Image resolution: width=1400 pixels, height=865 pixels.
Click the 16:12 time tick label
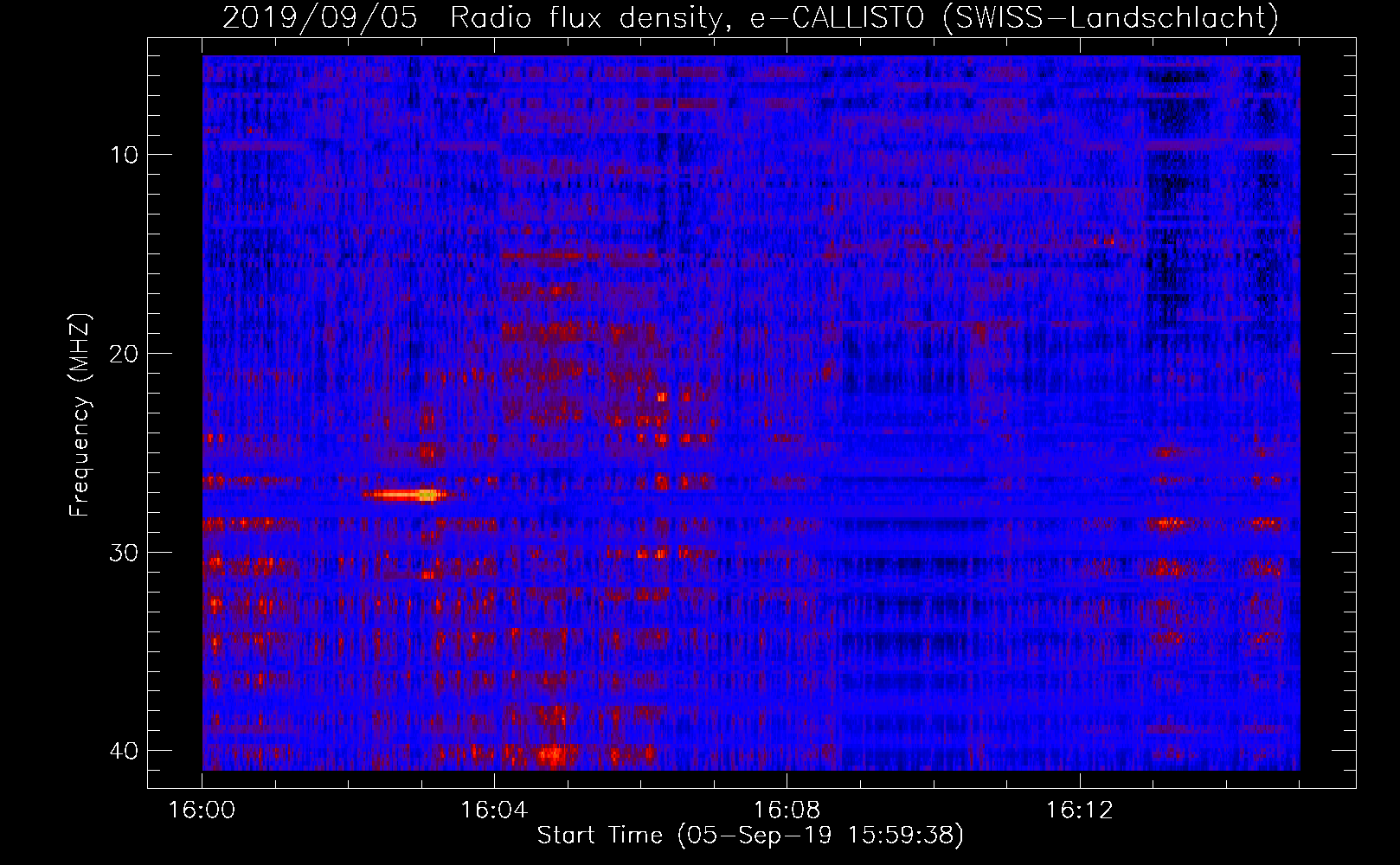tap(1079, 811)
